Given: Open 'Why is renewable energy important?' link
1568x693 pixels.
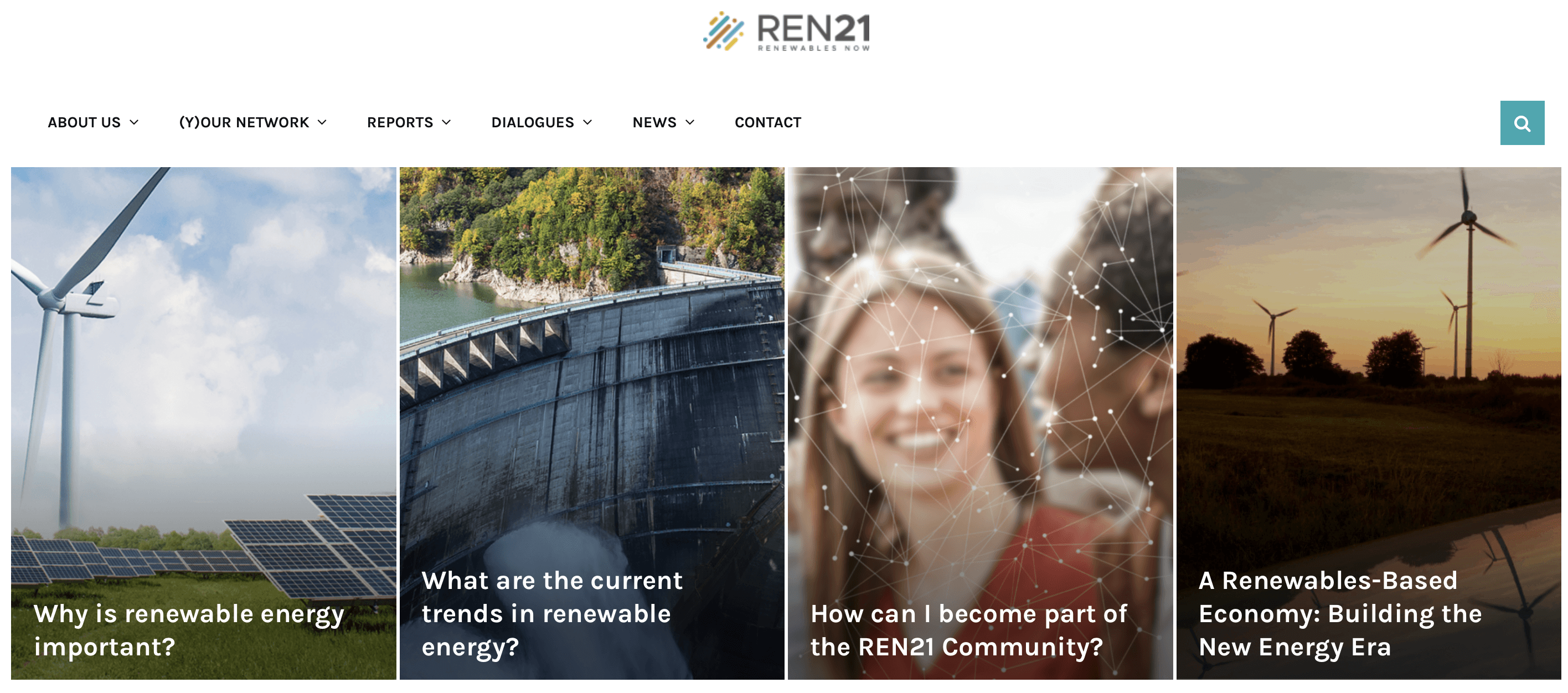Looking at the screenshot, I should 189,630.
